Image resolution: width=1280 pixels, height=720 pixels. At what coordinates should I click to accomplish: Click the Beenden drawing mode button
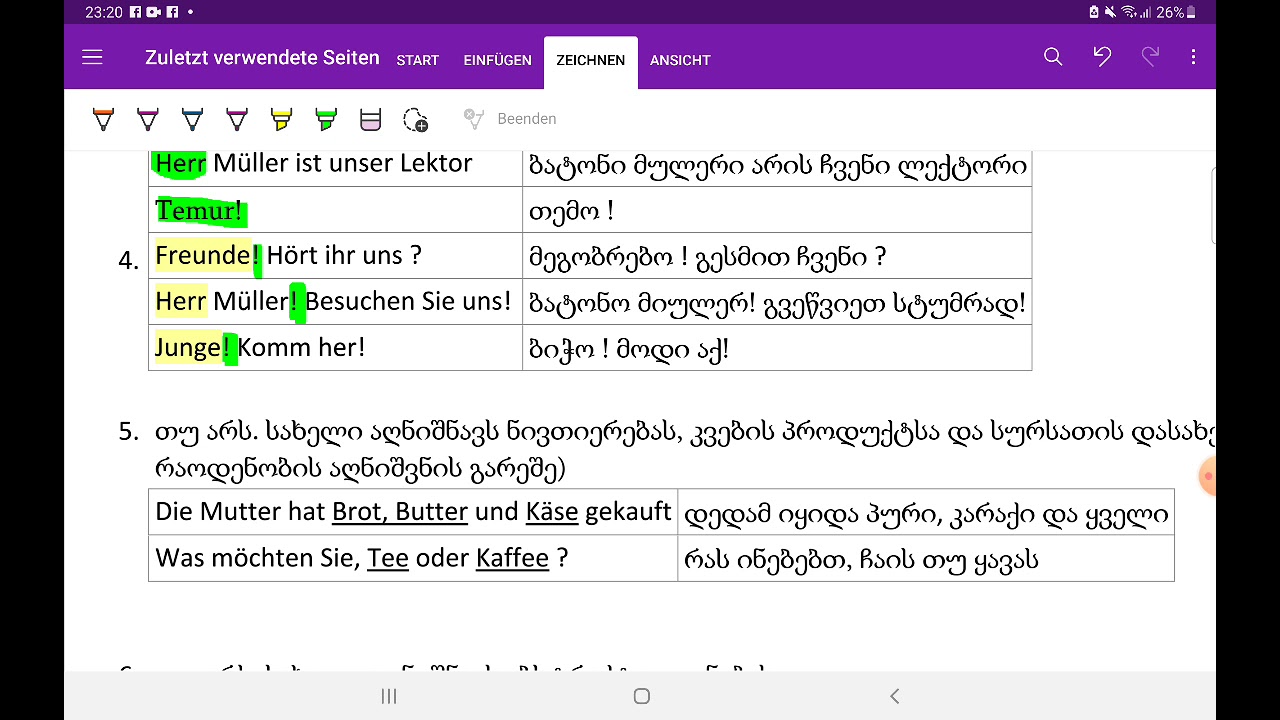tap(510, 119)
